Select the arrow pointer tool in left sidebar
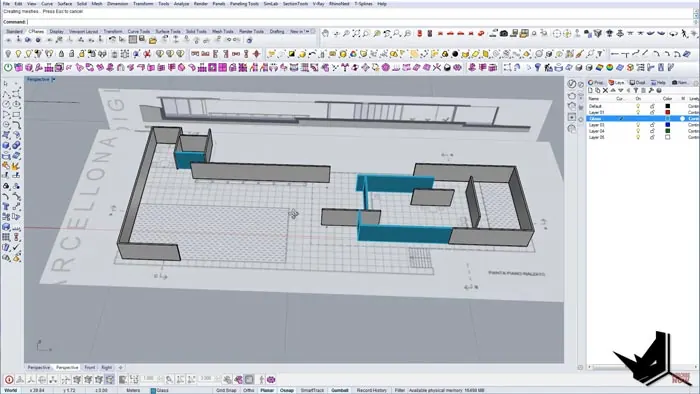Image resolution: width=700 pixels, height=394 pixels. [6, 84]
